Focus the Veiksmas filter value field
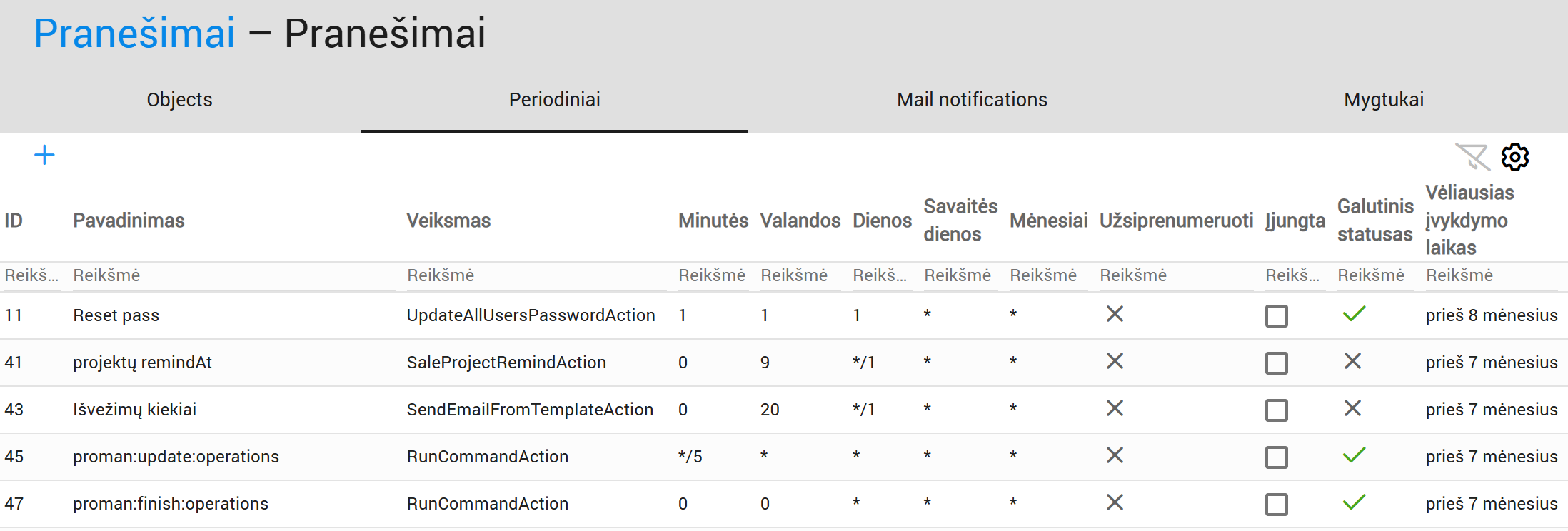This screenshot has height=531, width=1568. (x=536, y=276)
